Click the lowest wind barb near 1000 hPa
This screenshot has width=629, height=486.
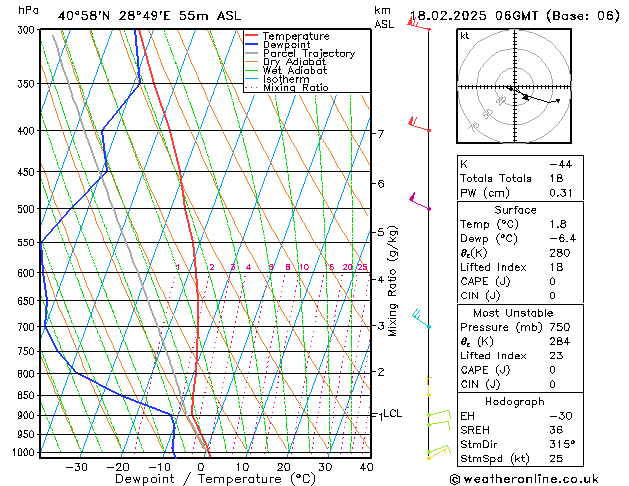(438, 453)
